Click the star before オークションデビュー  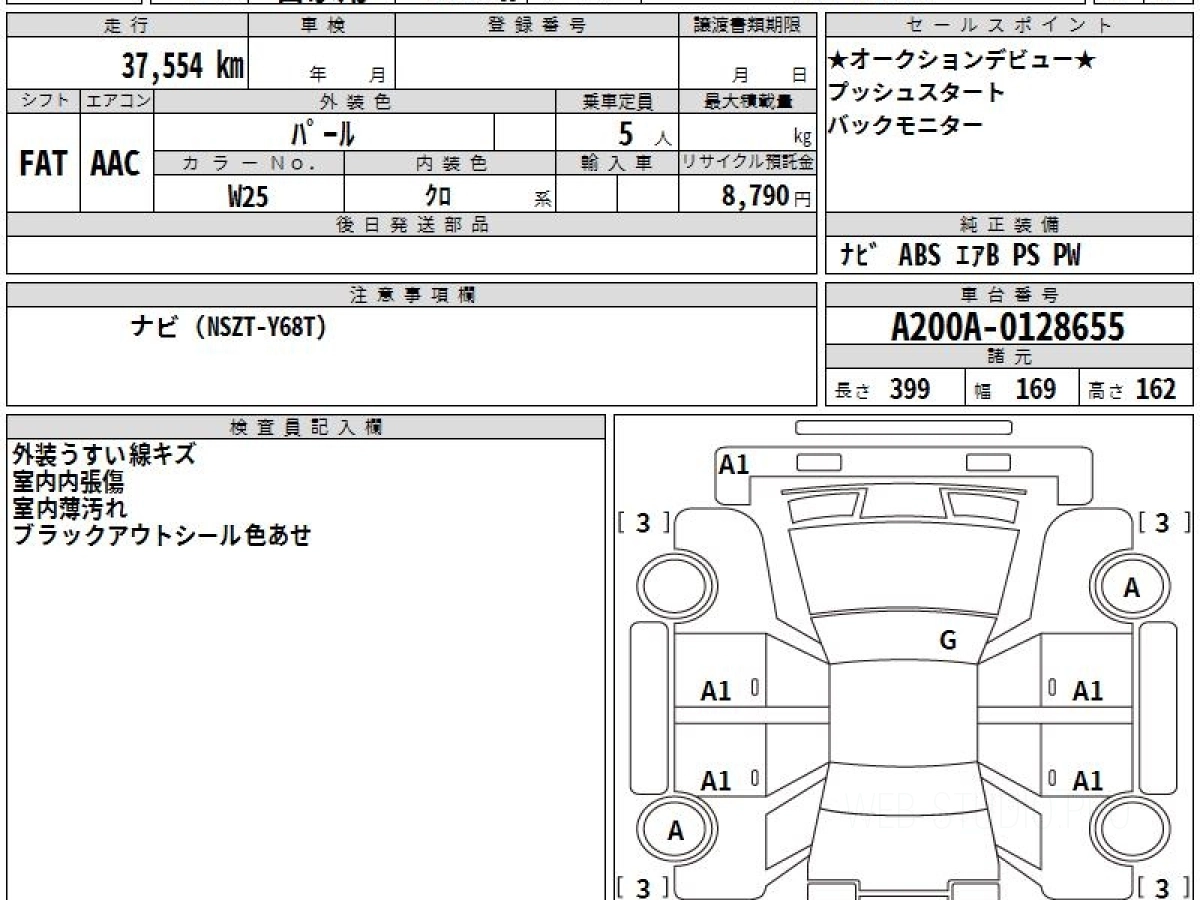pyautogui.click(x=839, y=61)
